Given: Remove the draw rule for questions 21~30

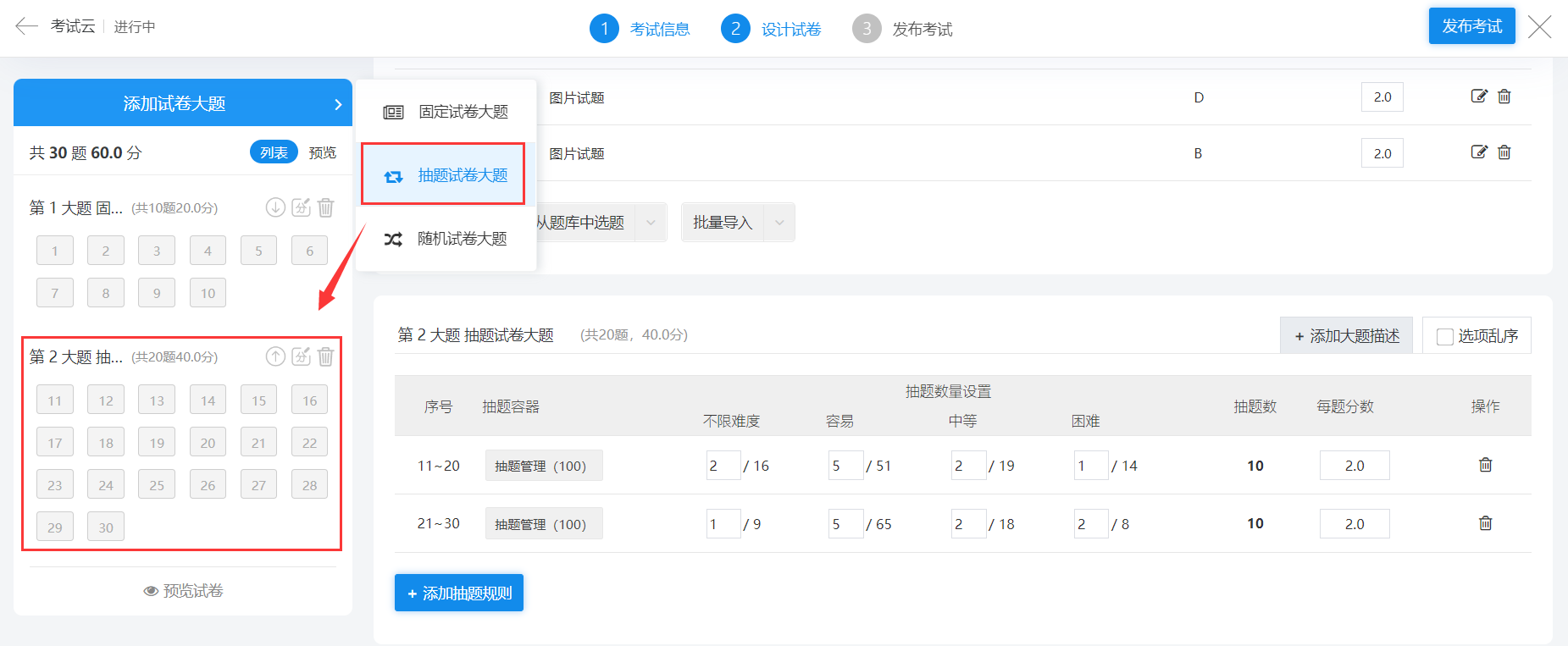Looking at the screenshot, I should point(1485,523).
